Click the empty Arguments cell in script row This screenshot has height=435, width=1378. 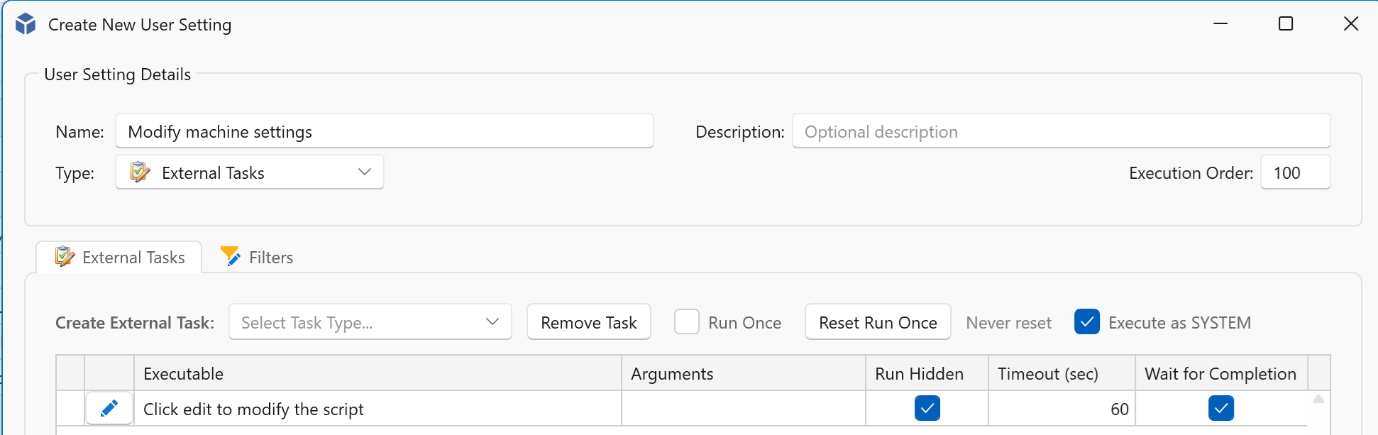pyautogui.click(x=744, y=408)
